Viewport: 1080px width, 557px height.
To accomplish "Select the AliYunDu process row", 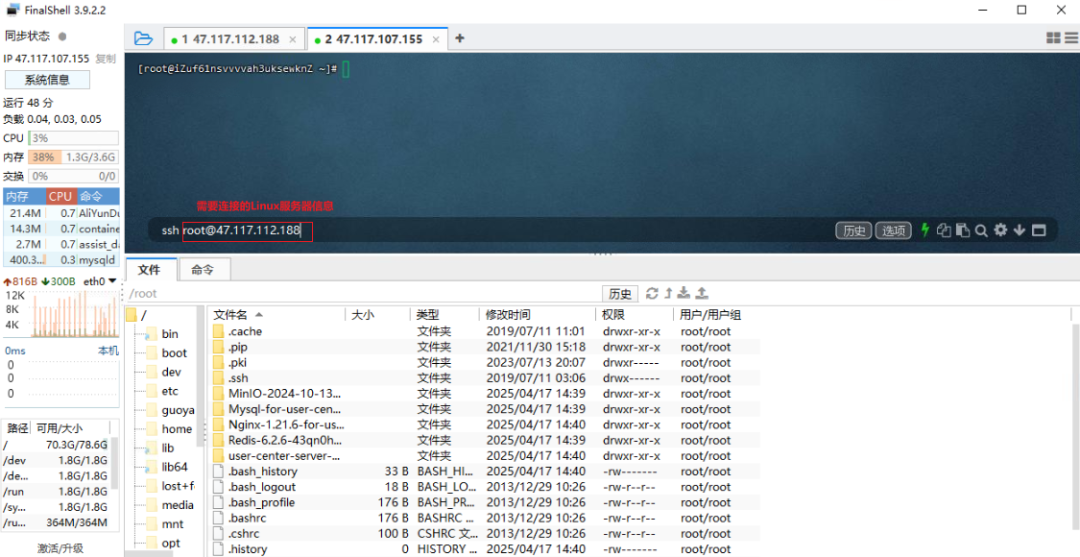I will click(61, 213).
